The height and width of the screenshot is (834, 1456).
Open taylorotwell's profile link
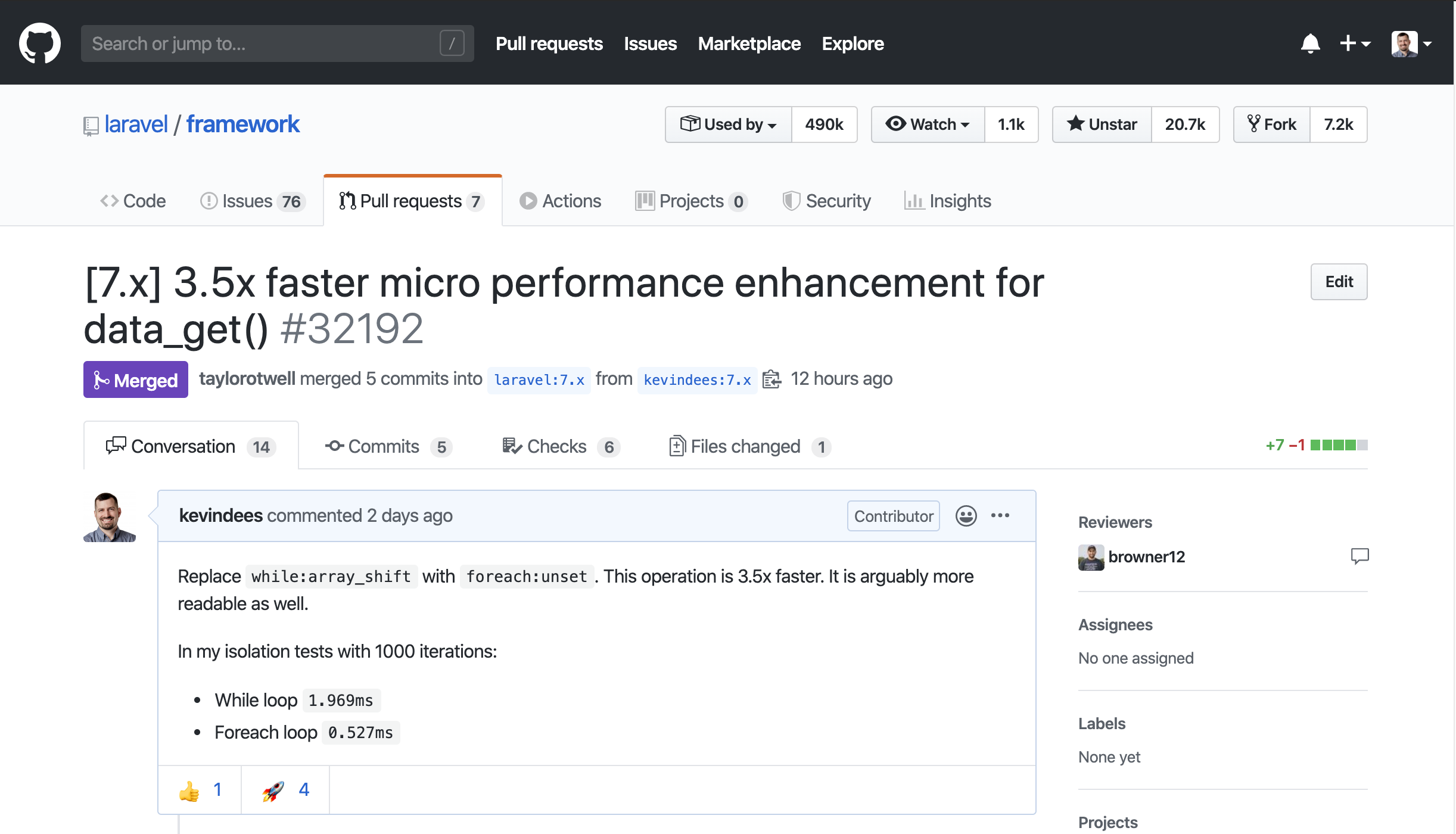pos(247,378)
